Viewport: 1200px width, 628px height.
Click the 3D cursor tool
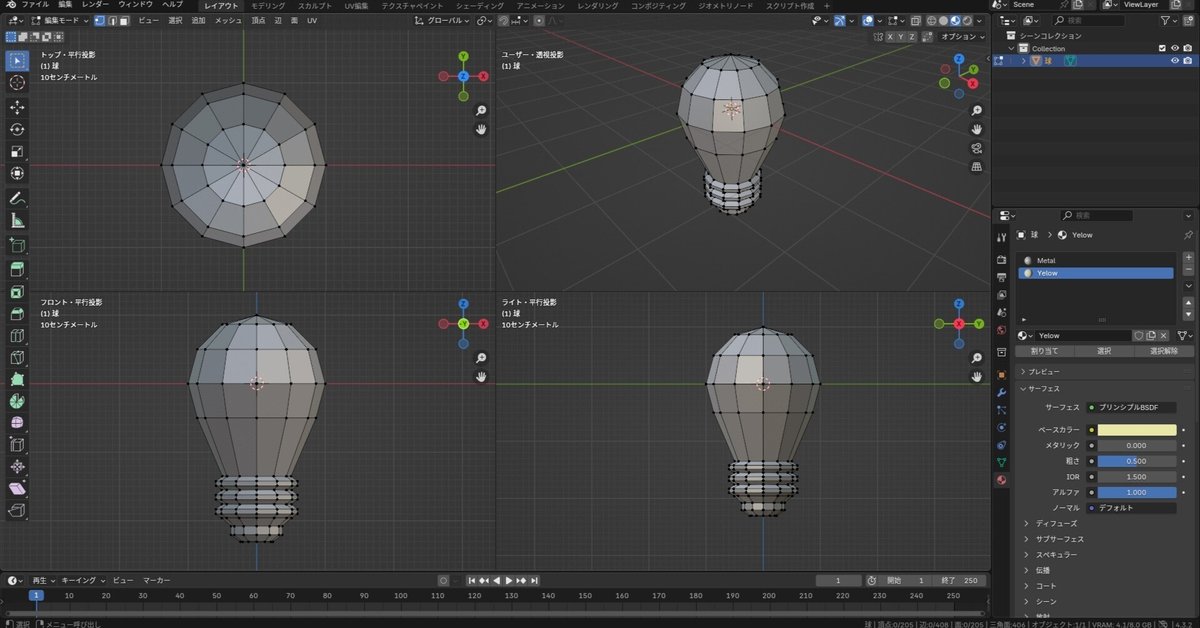[x=17, y=83]
